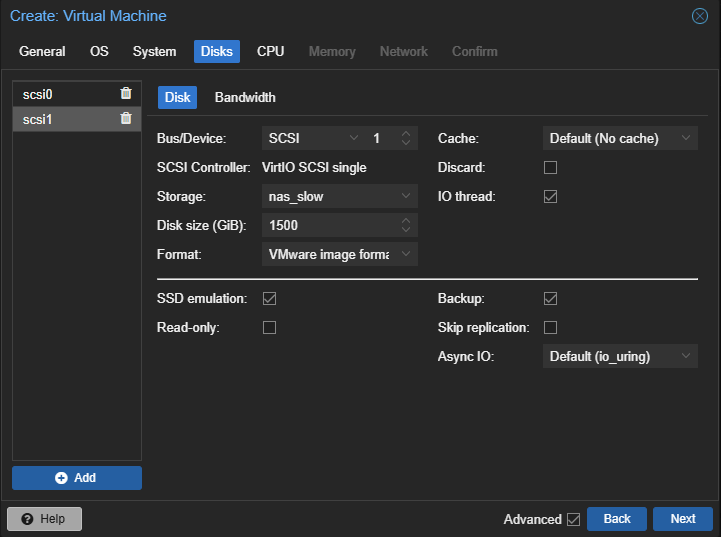Open the Async IO dropdown
The height and width of the screenshot is (537, 721).
[x=620, y=356]
